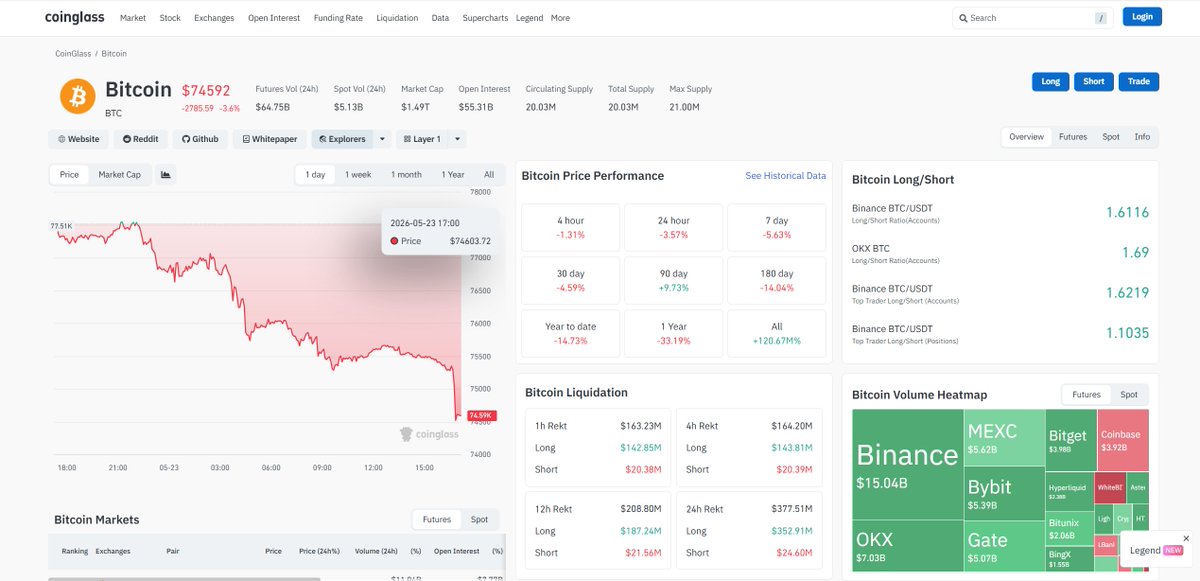Click the Bybit heatmap tile
The width and height of the screenshot is (1200, 581).
click(1004, 494)
